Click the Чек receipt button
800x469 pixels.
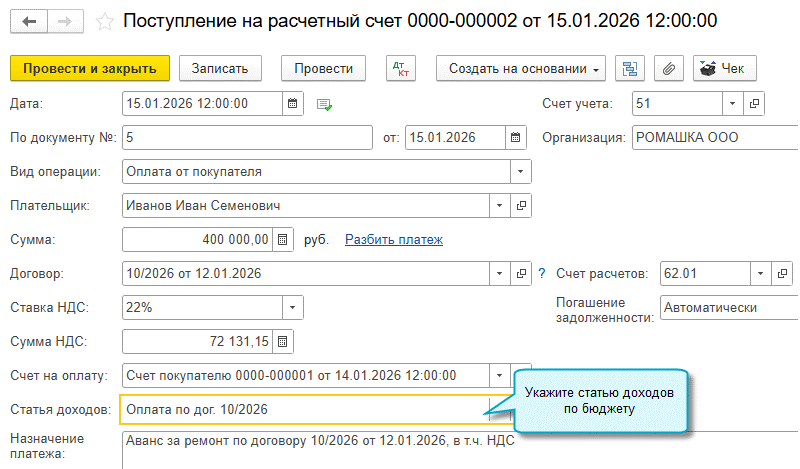point(724,68)
